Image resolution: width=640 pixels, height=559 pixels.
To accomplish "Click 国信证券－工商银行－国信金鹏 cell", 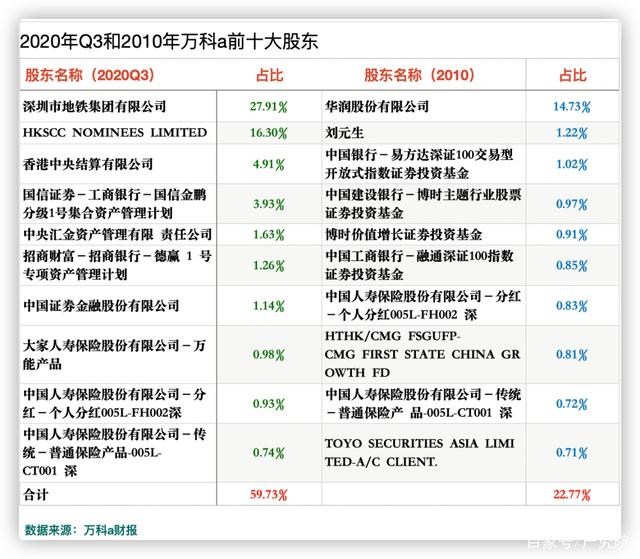I will [x=115, y=204].
